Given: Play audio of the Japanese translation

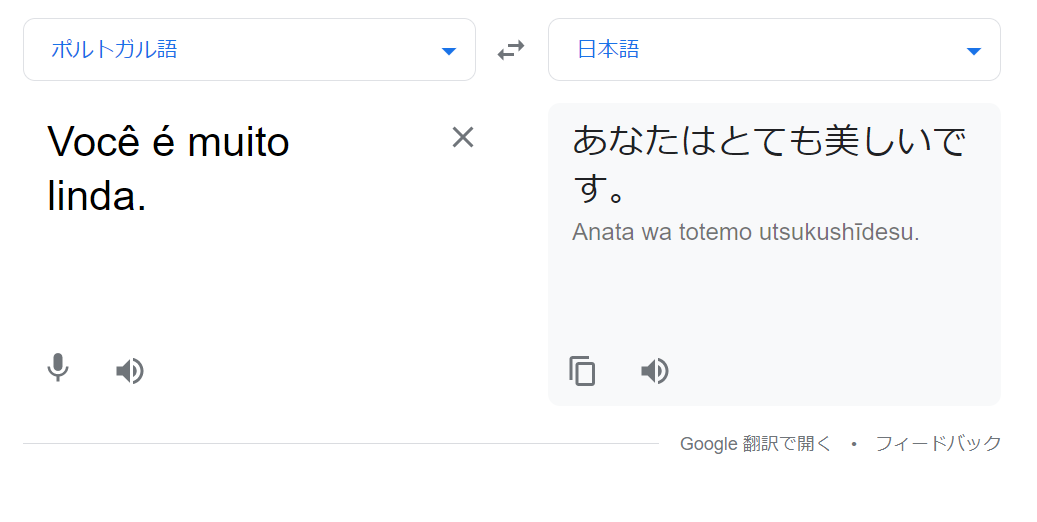Looking at the screenshot, I should click(655, 371).
